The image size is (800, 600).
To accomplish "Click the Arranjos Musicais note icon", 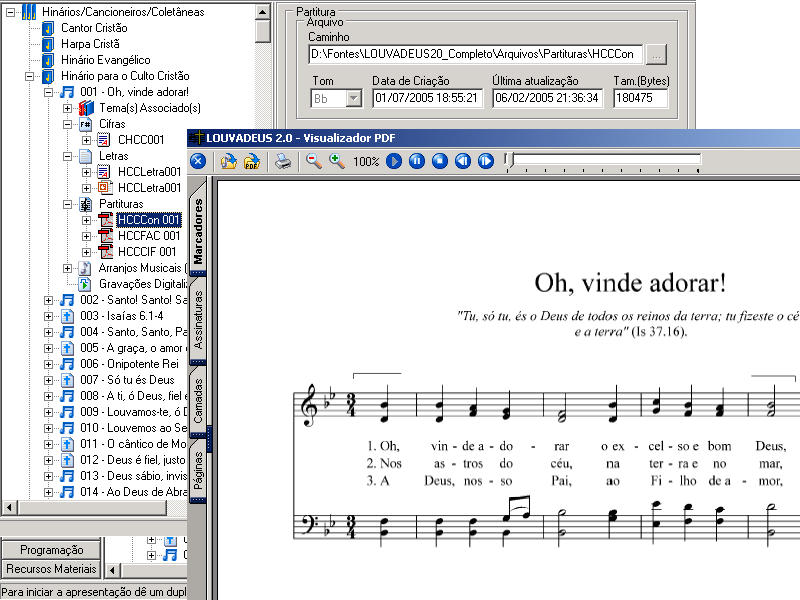I will tap(85, 268).
